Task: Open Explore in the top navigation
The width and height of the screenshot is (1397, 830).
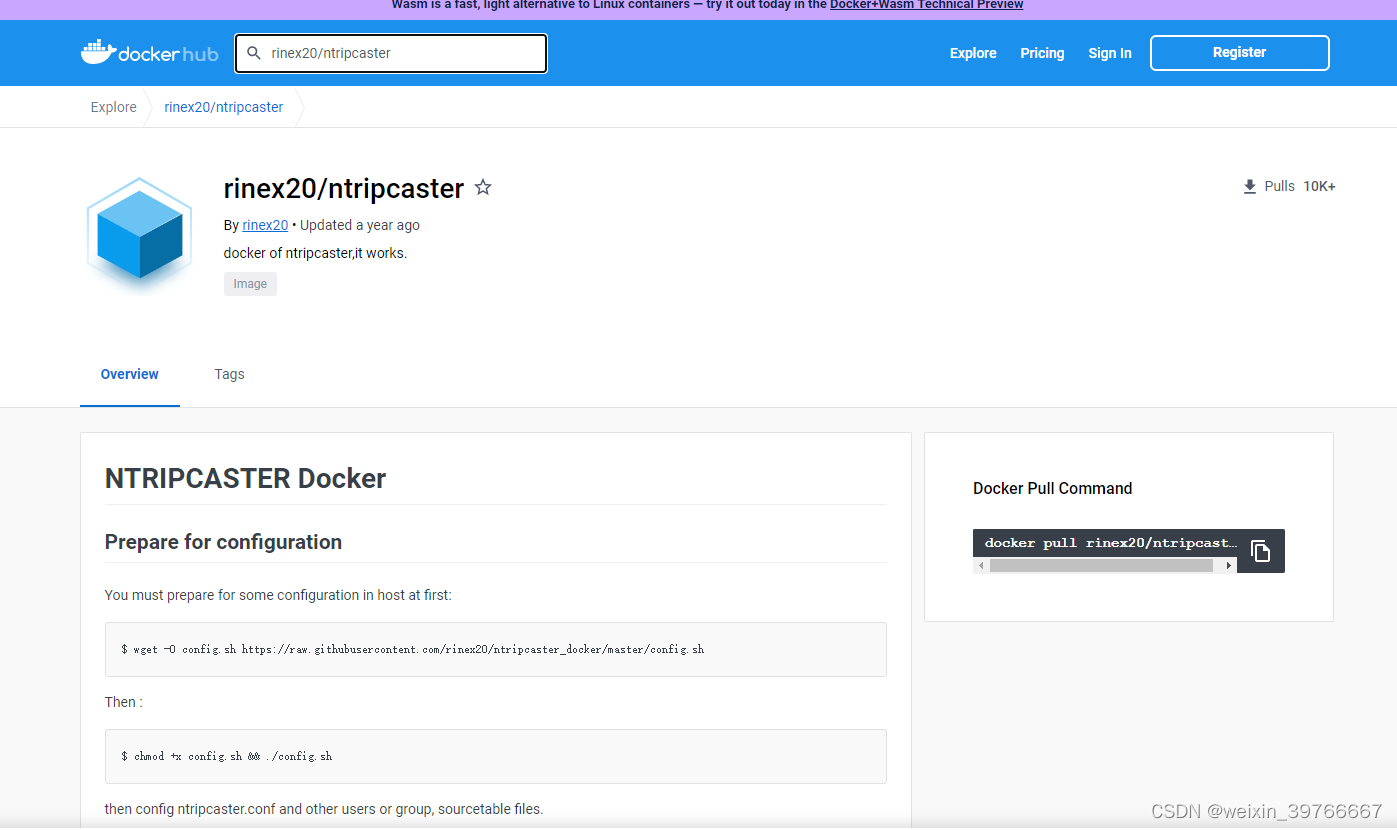Action: tap(973, 53)
